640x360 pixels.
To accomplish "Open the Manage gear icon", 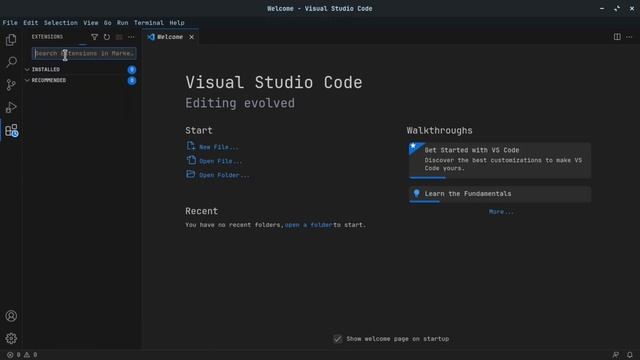I will (11, 338).
